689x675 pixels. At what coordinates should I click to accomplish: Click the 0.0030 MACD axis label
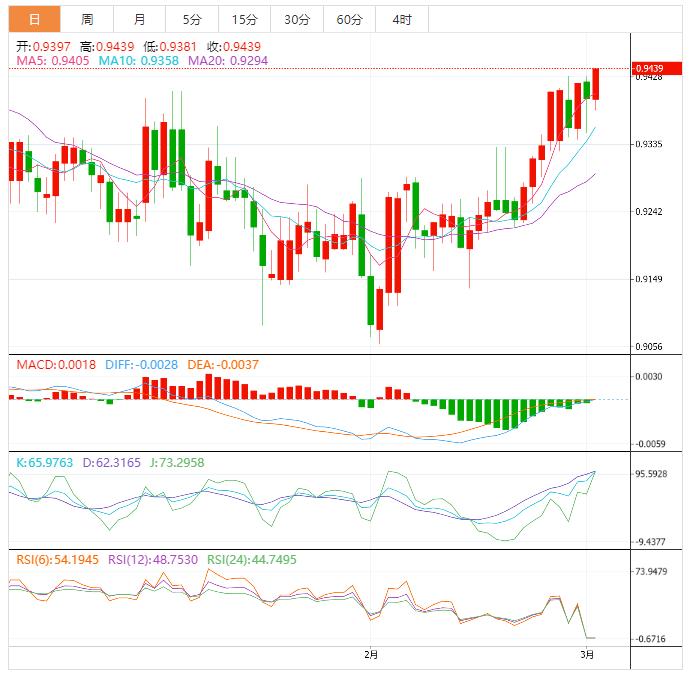pos(649,377)
